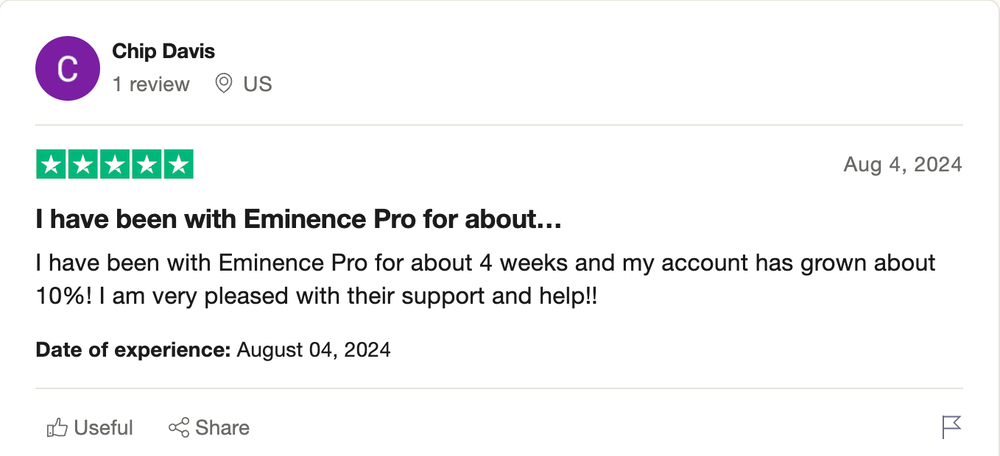Open Chip Davis reviewer profile name
This screenshot has height=456, width=1000.
163,52
